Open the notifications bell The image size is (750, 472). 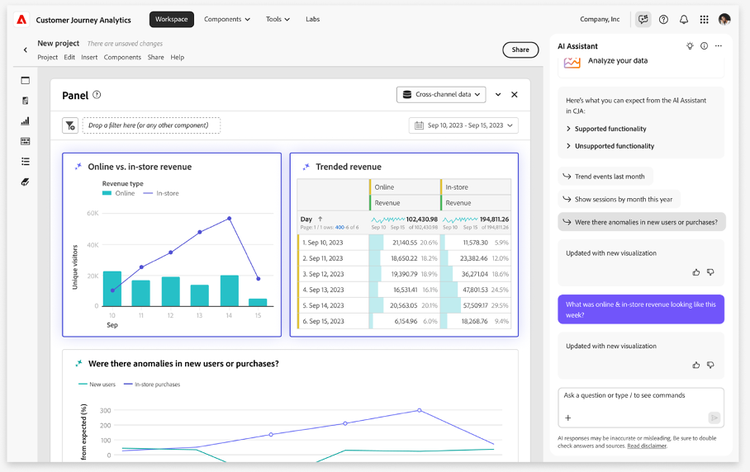click(x=684, y=19)
